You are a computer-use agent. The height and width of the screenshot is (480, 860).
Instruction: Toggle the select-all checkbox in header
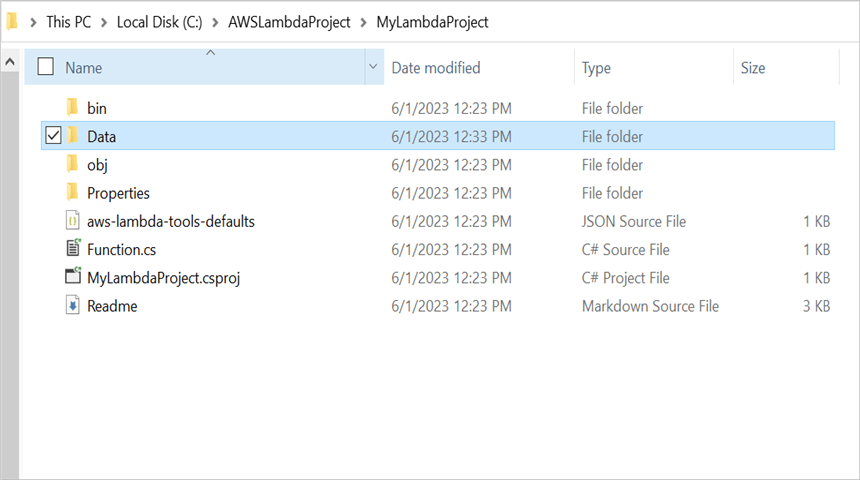tap(45, 67)
